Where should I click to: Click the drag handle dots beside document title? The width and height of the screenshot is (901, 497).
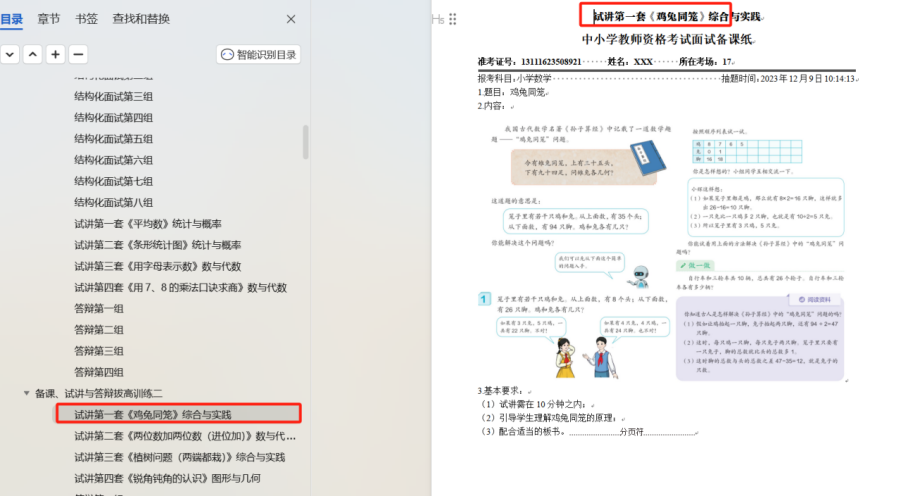point(453,19)
